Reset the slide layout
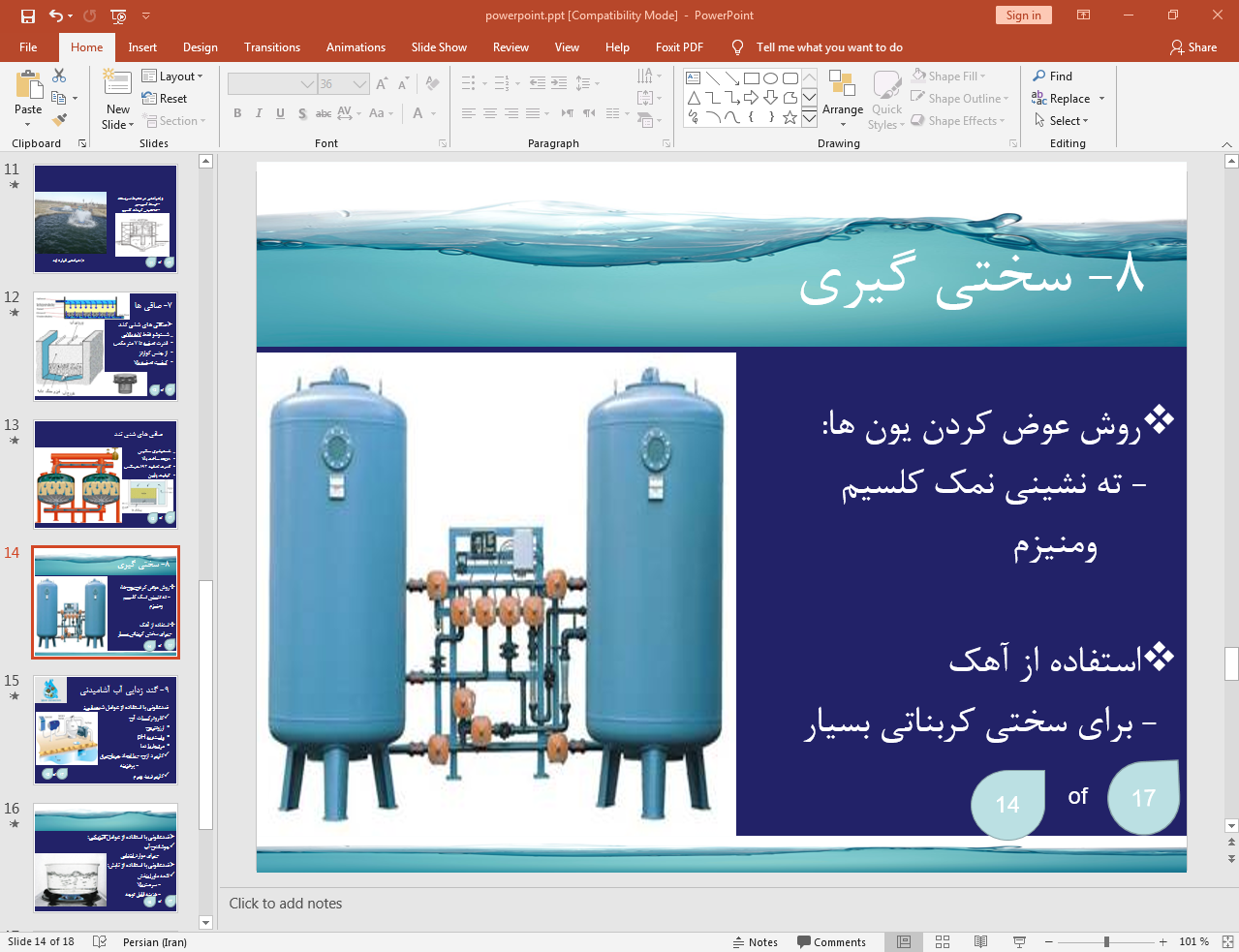Image resolution: width=1239 pixels, height=952 pixels. pyautogui.click(x=165, y=98)
